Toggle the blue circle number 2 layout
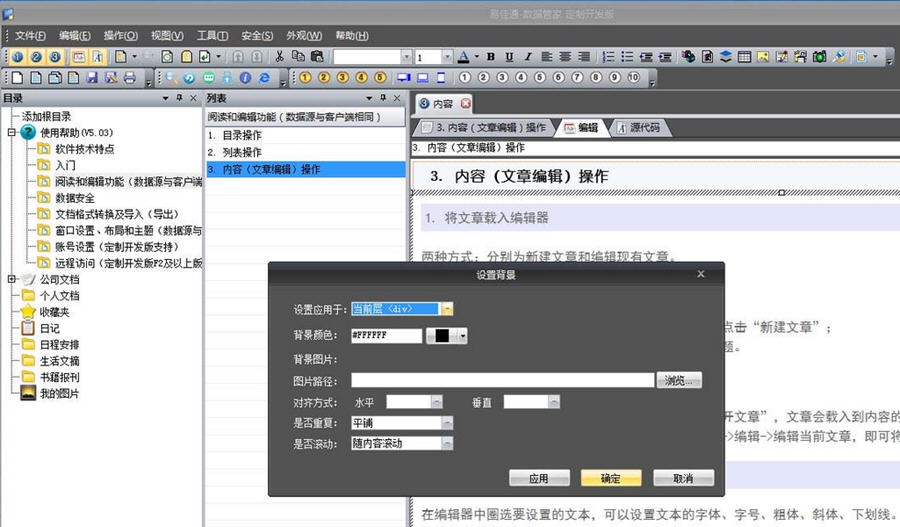The height and width of the screenshot is (527, 900). click(x=36, y=56)
